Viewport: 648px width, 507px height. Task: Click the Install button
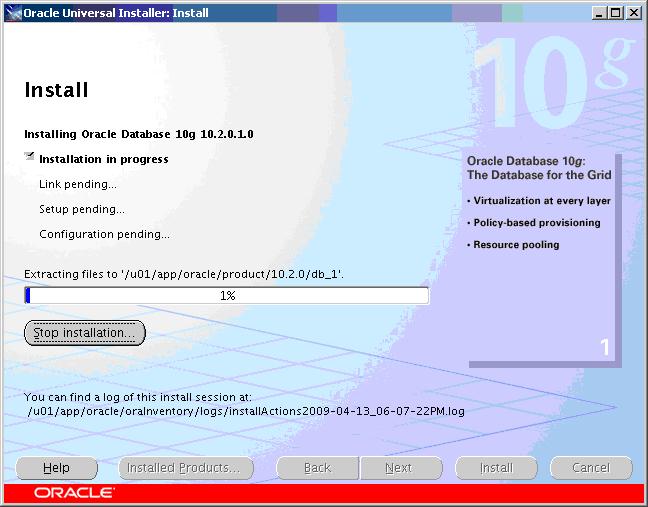pos(496,468)
